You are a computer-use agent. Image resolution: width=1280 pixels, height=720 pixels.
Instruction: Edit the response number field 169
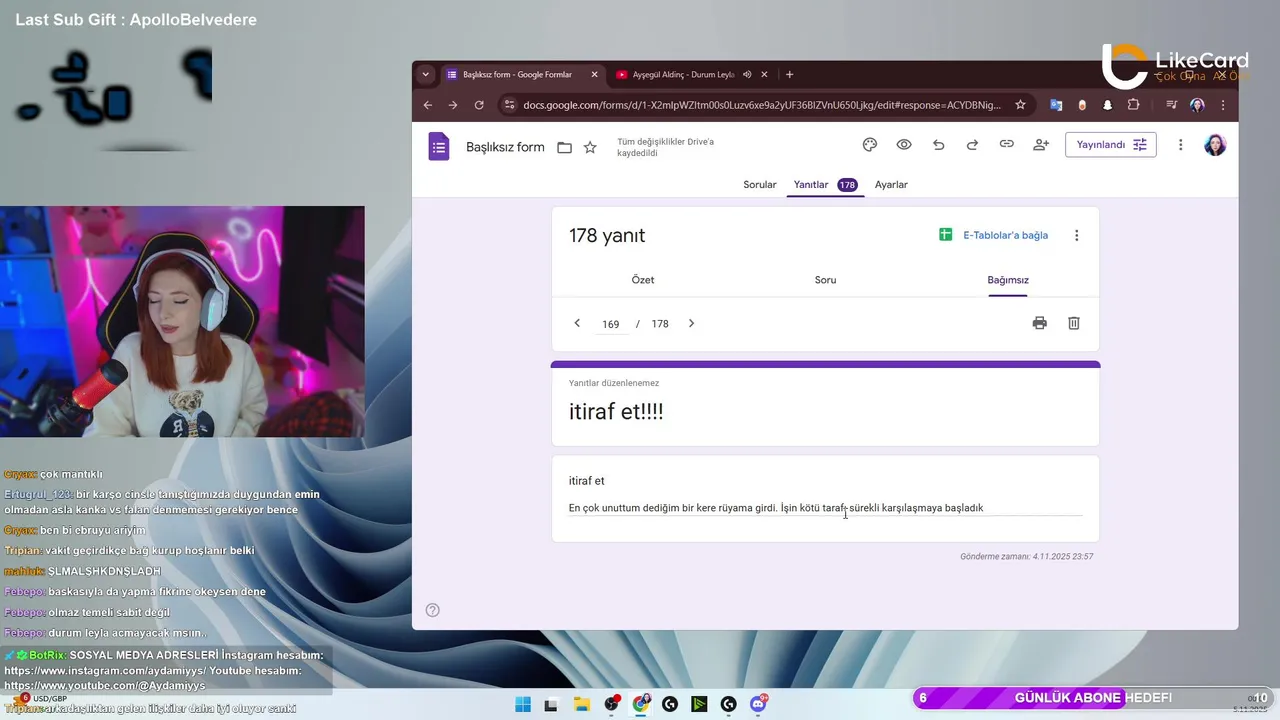(611, 324)
